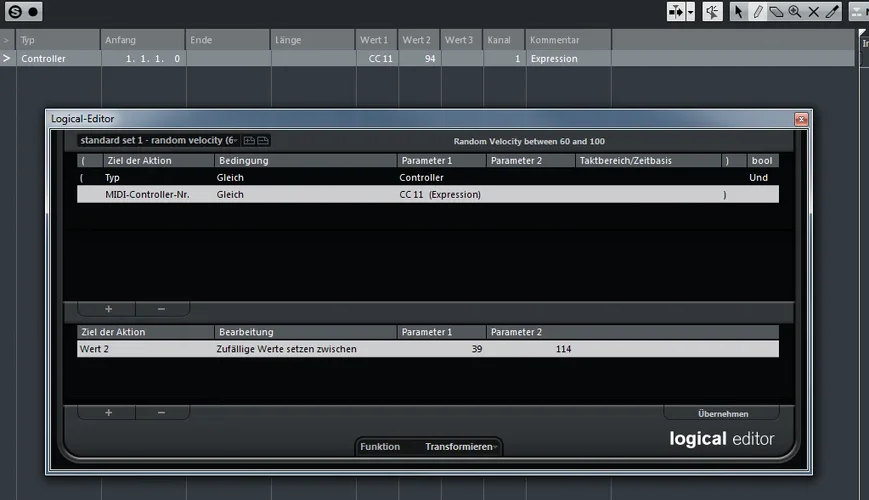This screenshot has height=500, width=869.
Task: Open Gleich condition in MIDI-Controller-Nr. row
Action: tap(230, 195)
